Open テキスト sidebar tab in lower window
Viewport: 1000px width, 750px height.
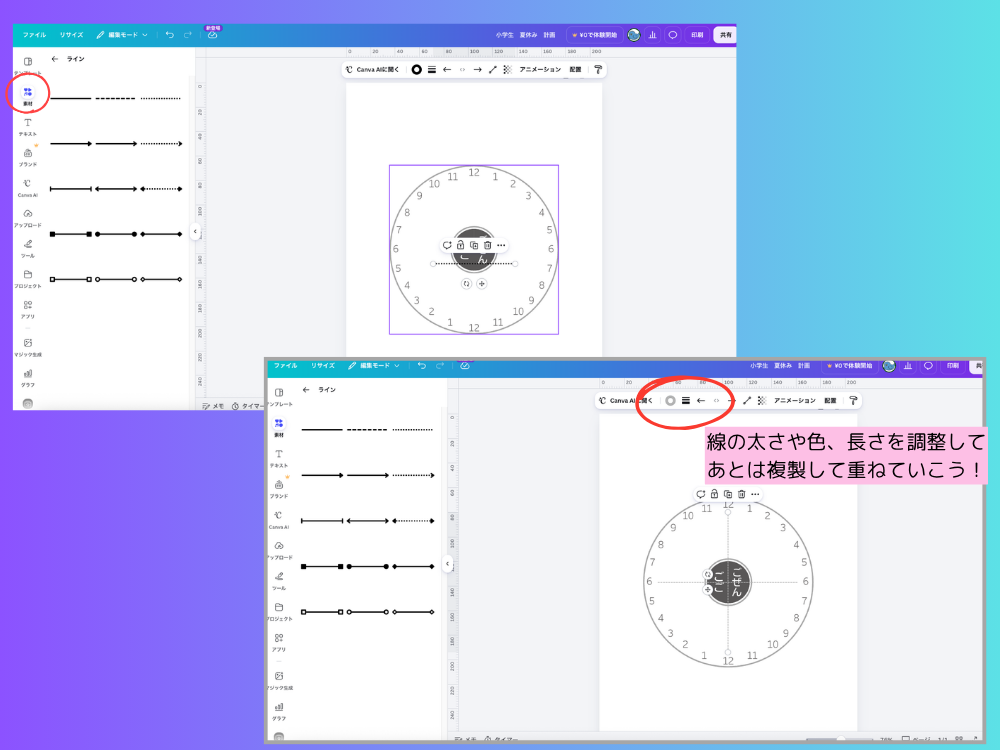pyautogui.click(x=279, y=458)
